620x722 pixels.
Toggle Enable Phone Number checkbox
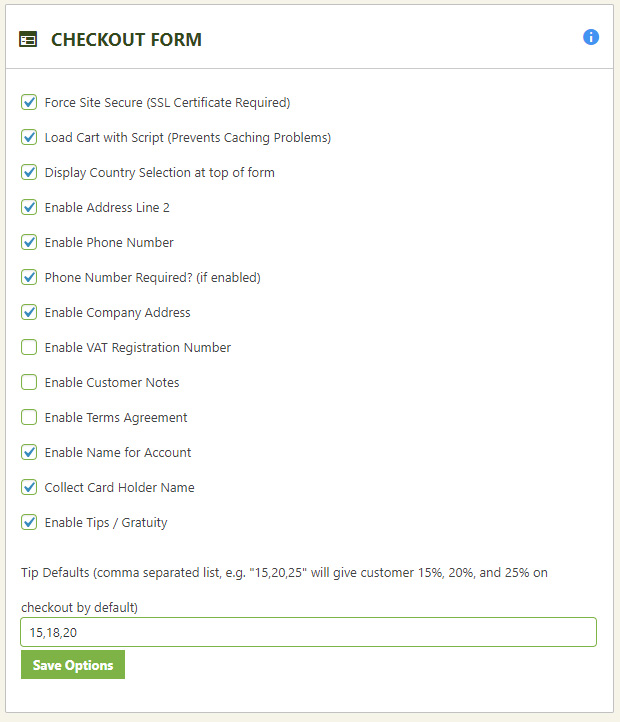click(29, 242)
